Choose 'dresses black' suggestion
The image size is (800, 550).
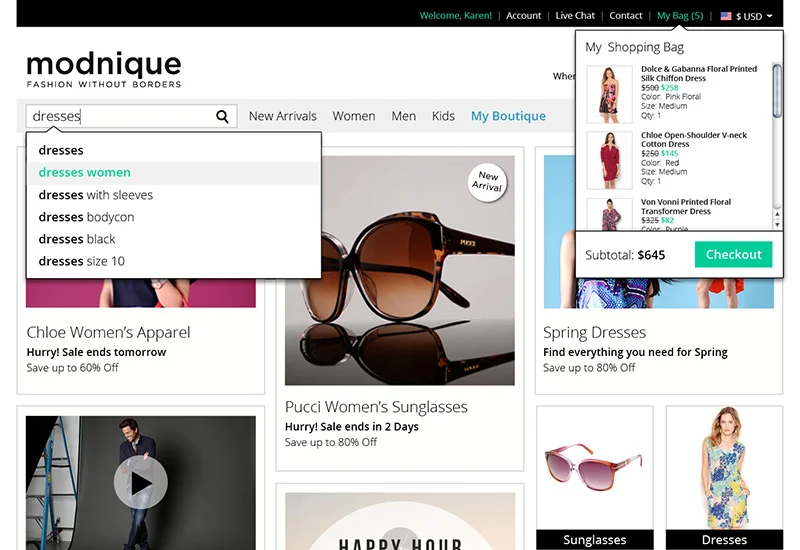[x=77, y=239]
